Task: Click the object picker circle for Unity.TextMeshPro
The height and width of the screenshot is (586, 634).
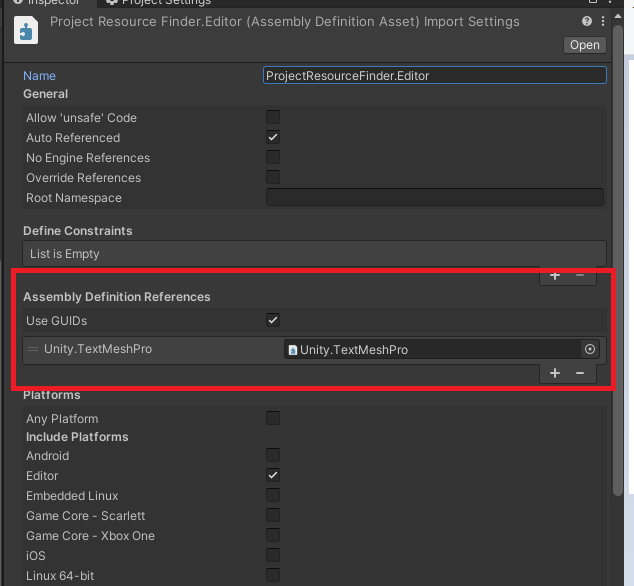Action: pyautogui.click(x=590, y=349)
